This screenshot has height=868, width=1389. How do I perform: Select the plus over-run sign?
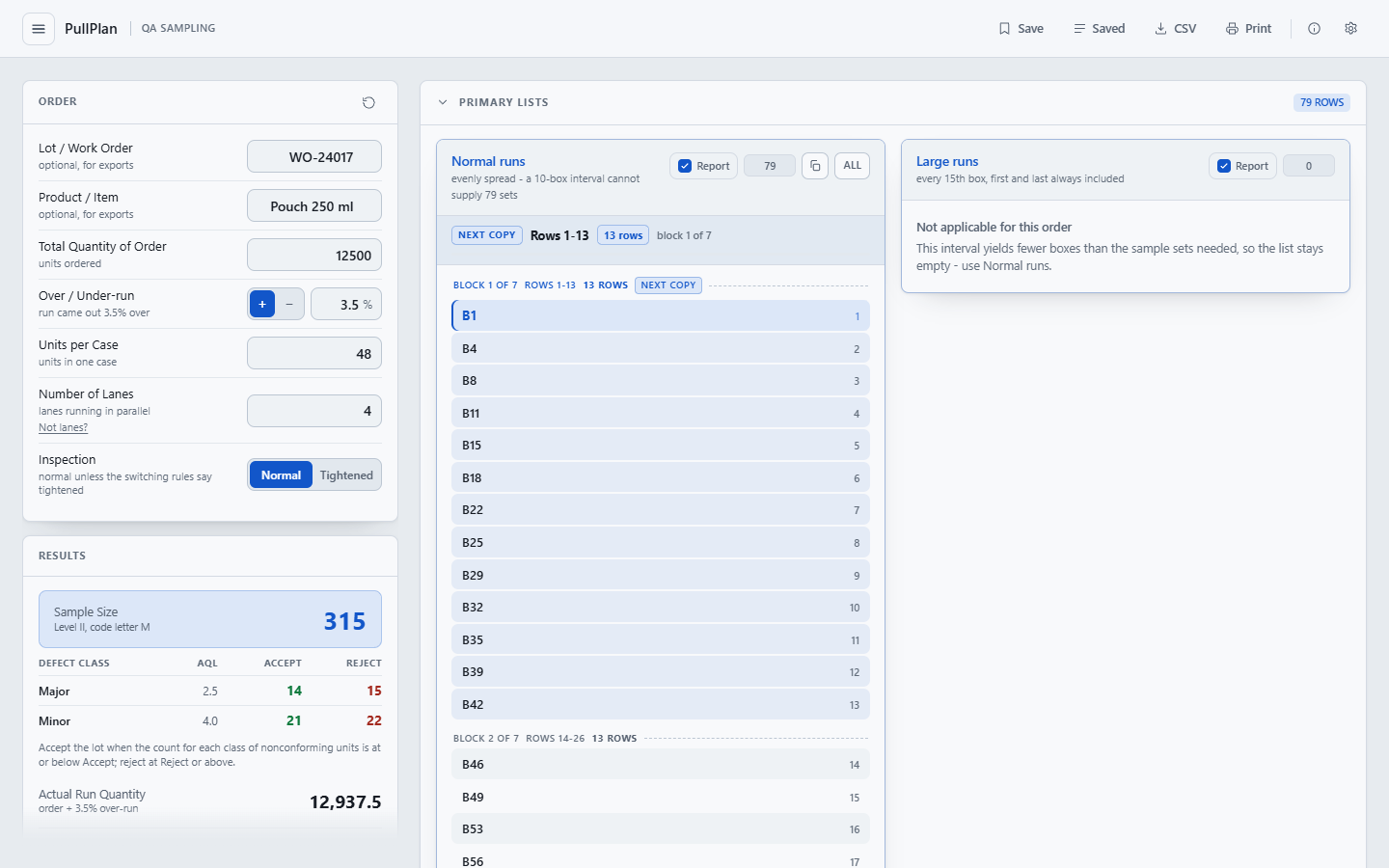(262, 304)
